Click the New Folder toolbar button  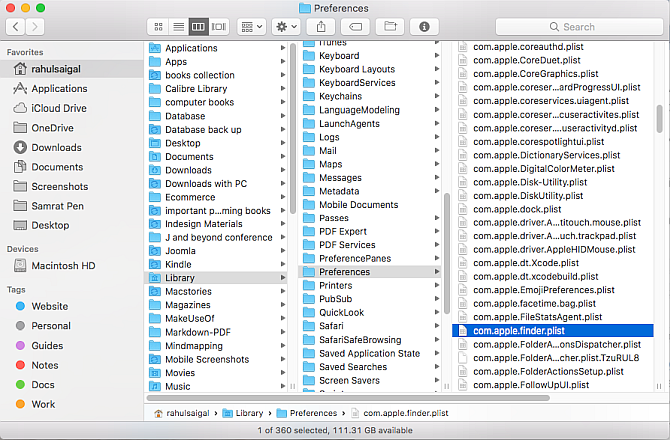coord(390,27)
